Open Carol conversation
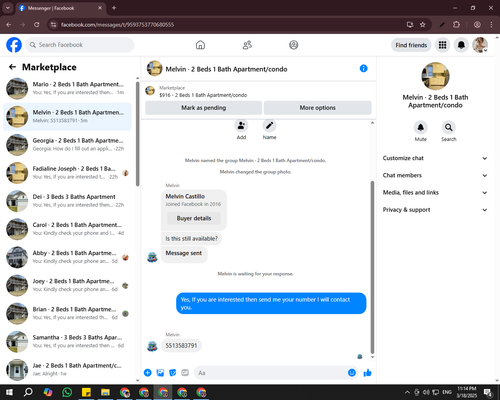 click(67, 229)
